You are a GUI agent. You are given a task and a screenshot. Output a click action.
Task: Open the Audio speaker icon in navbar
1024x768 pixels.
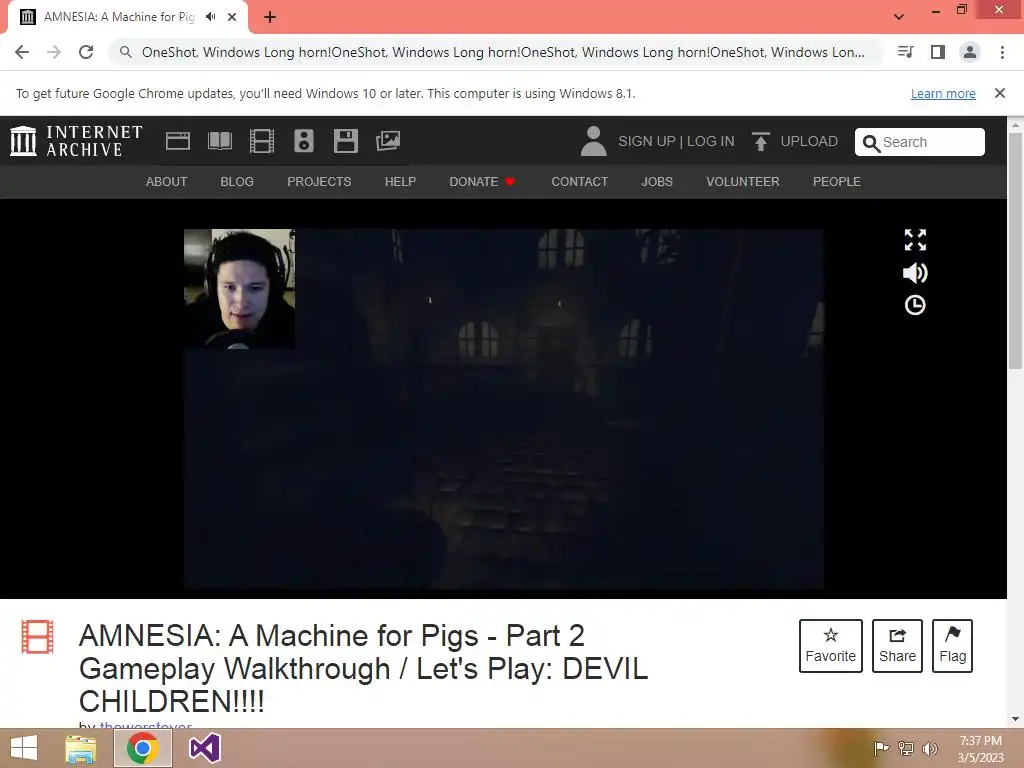point(304,141)
